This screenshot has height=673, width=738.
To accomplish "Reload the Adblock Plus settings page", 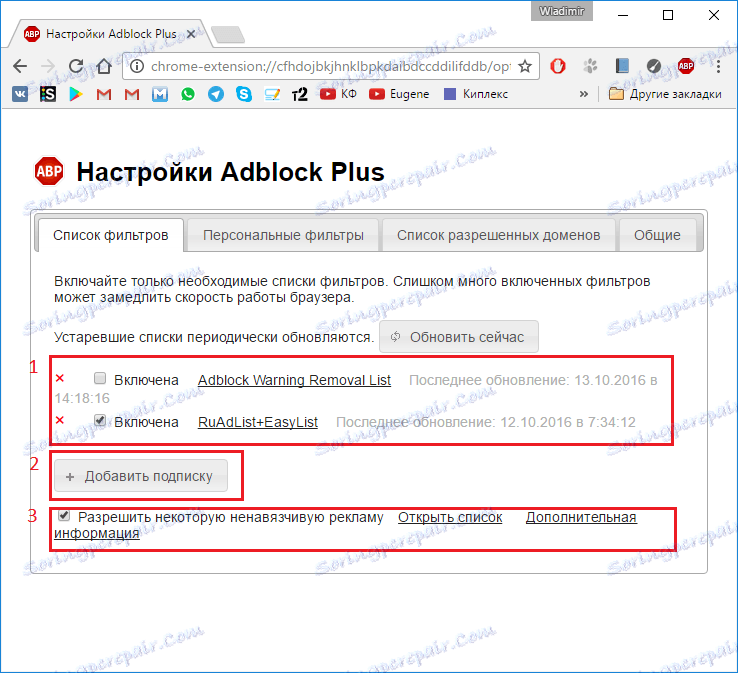I will [x=76, y=66].
